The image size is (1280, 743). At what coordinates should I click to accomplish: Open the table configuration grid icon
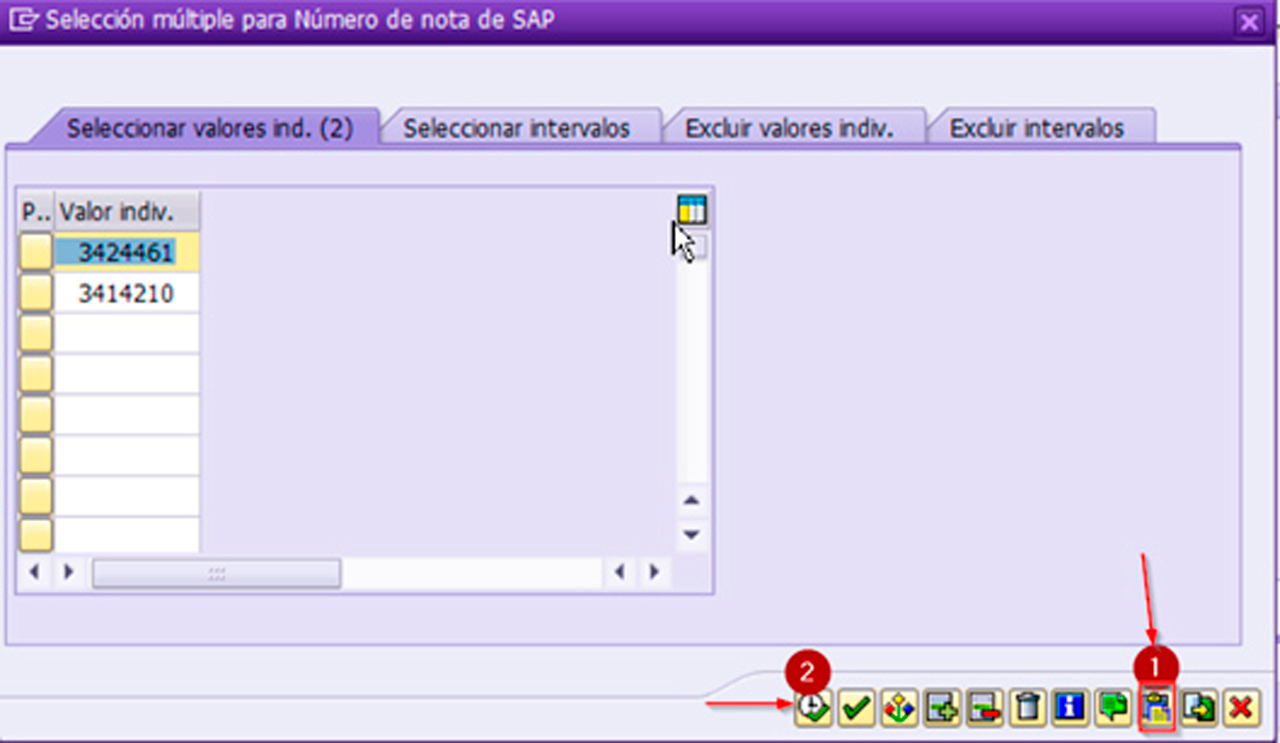(x=690, y=210)
